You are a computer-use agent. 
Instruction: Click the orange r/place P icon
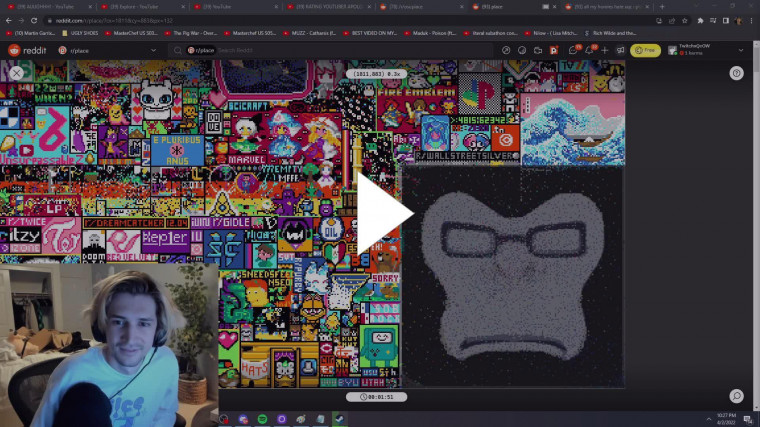(554, 50)
